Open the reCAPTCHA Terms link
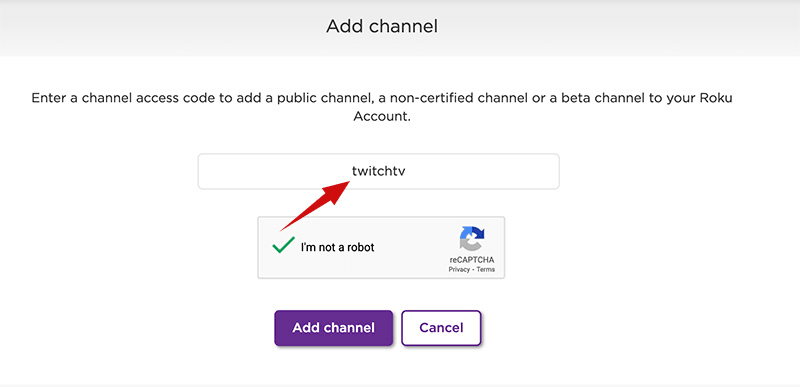The height and width of the screenshot is (387, 800). [486, 269]
